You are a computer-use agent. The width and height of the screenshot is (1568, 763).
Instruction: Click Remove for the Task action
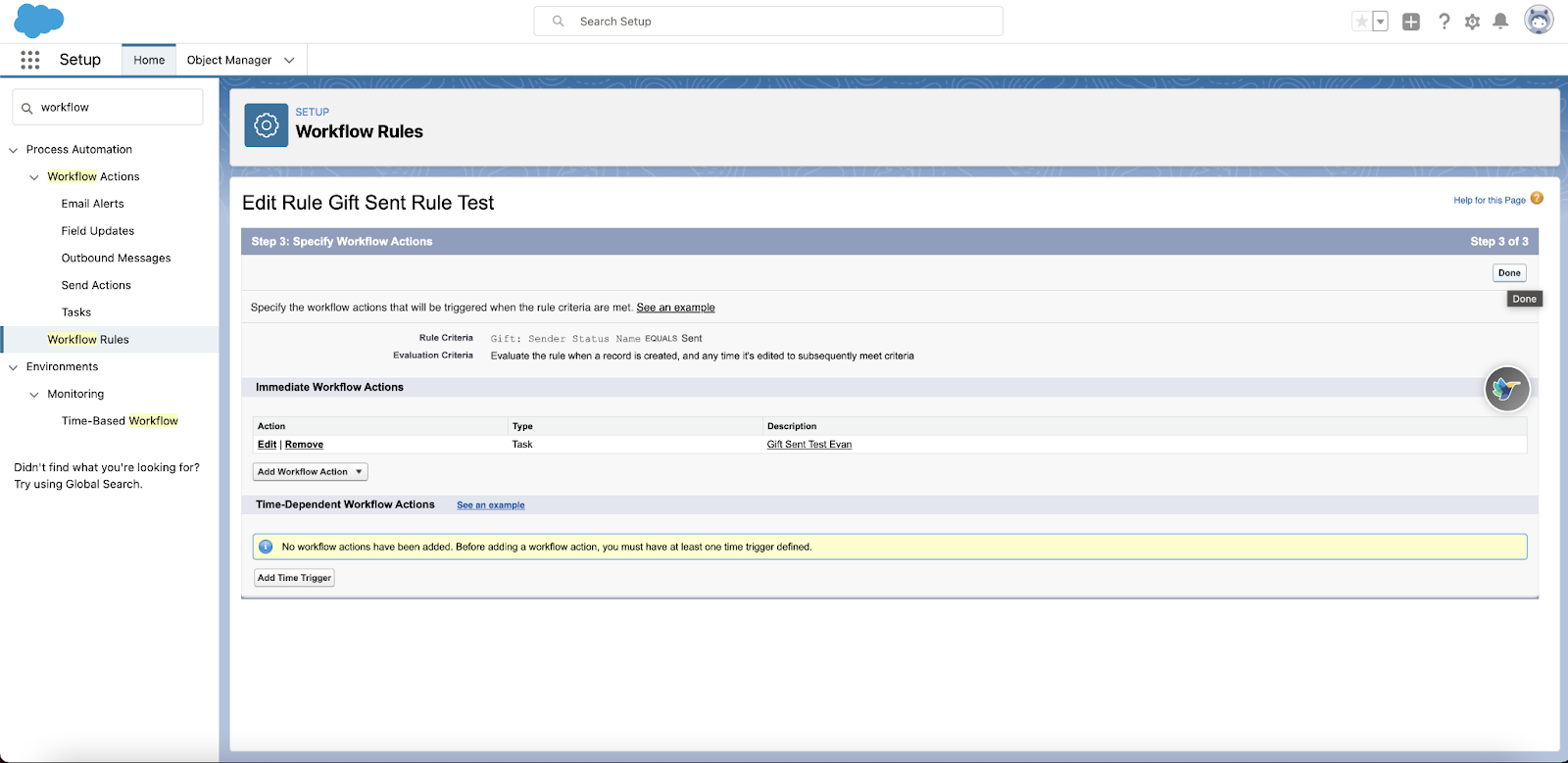(x=304, y=445)
